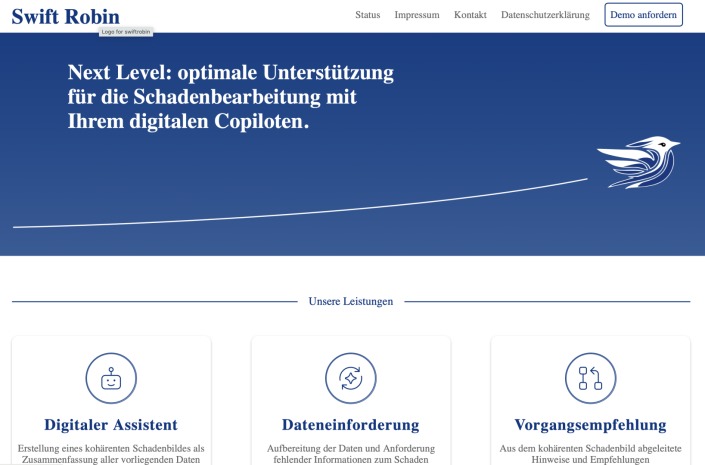The height and width of the screenshot is (465, 705).
Task: Click the description text under Dateneinforderung
Action: [x=351, y=453]
